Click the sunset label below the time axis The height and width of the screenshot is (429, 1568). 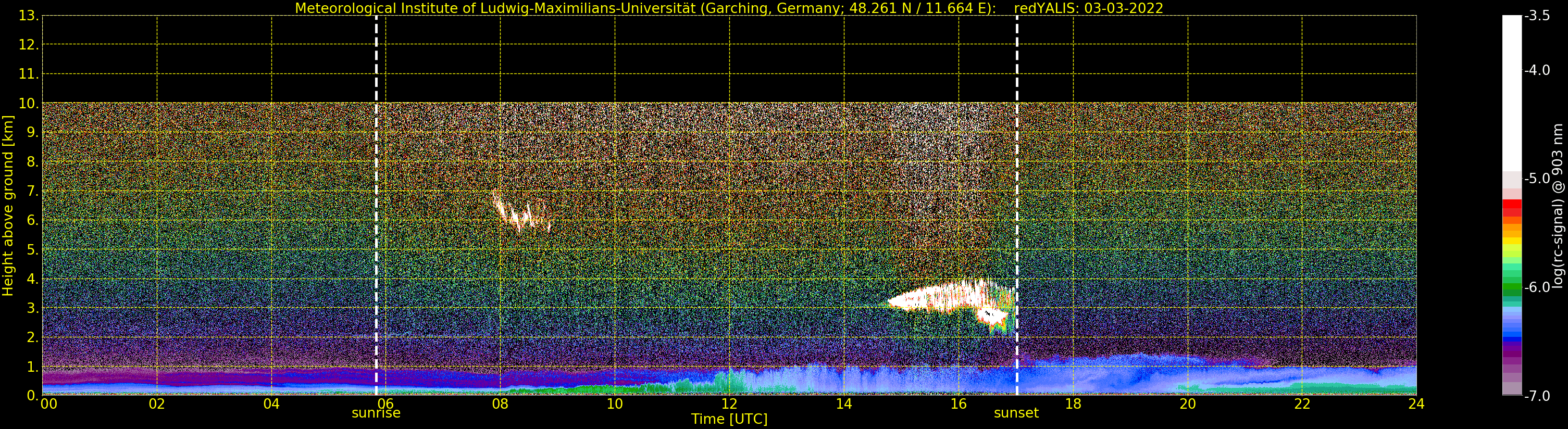[1016, 413]
